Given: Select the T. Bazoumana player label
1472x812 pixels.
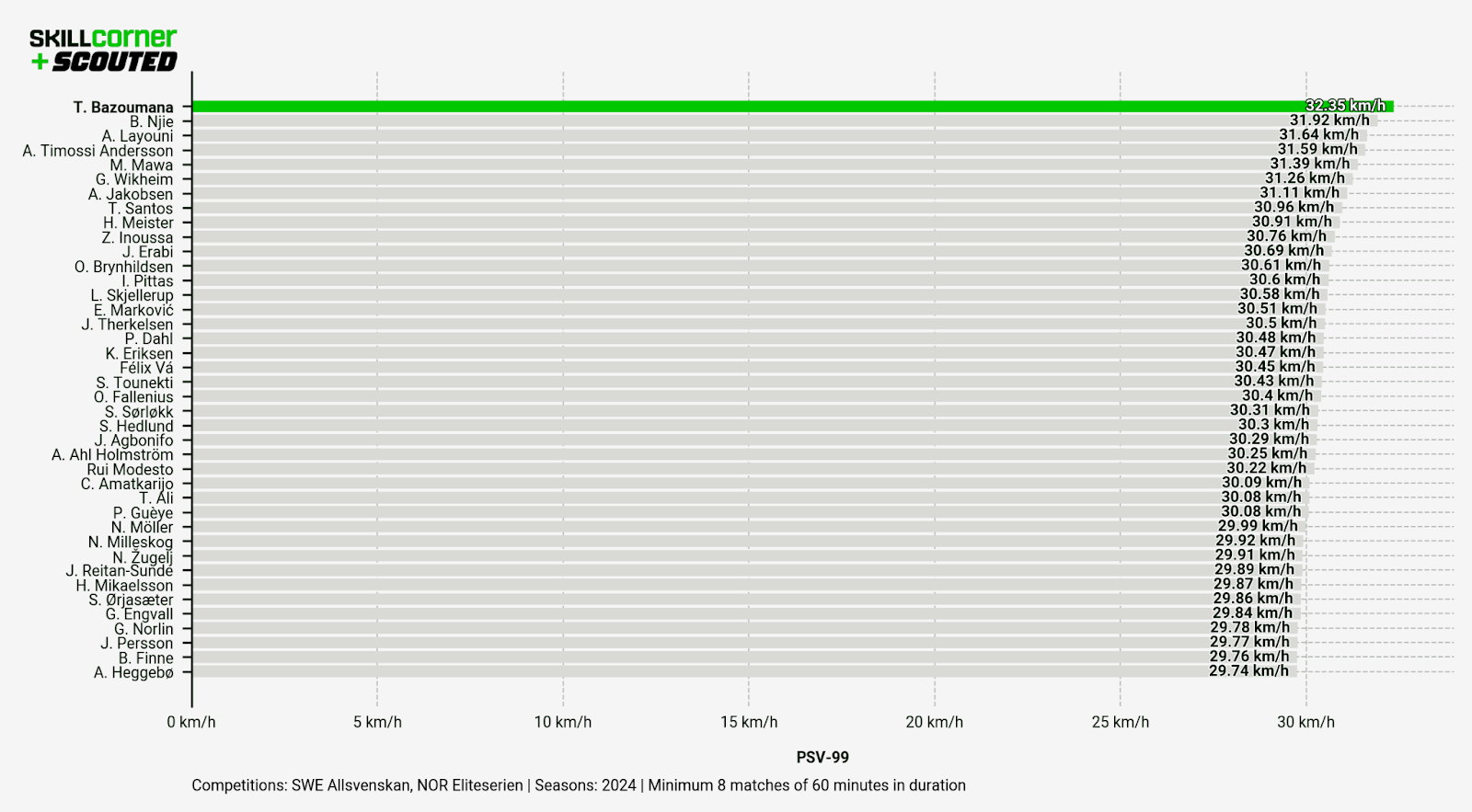Looking at the screenshot, I should (x=123, y=108).
